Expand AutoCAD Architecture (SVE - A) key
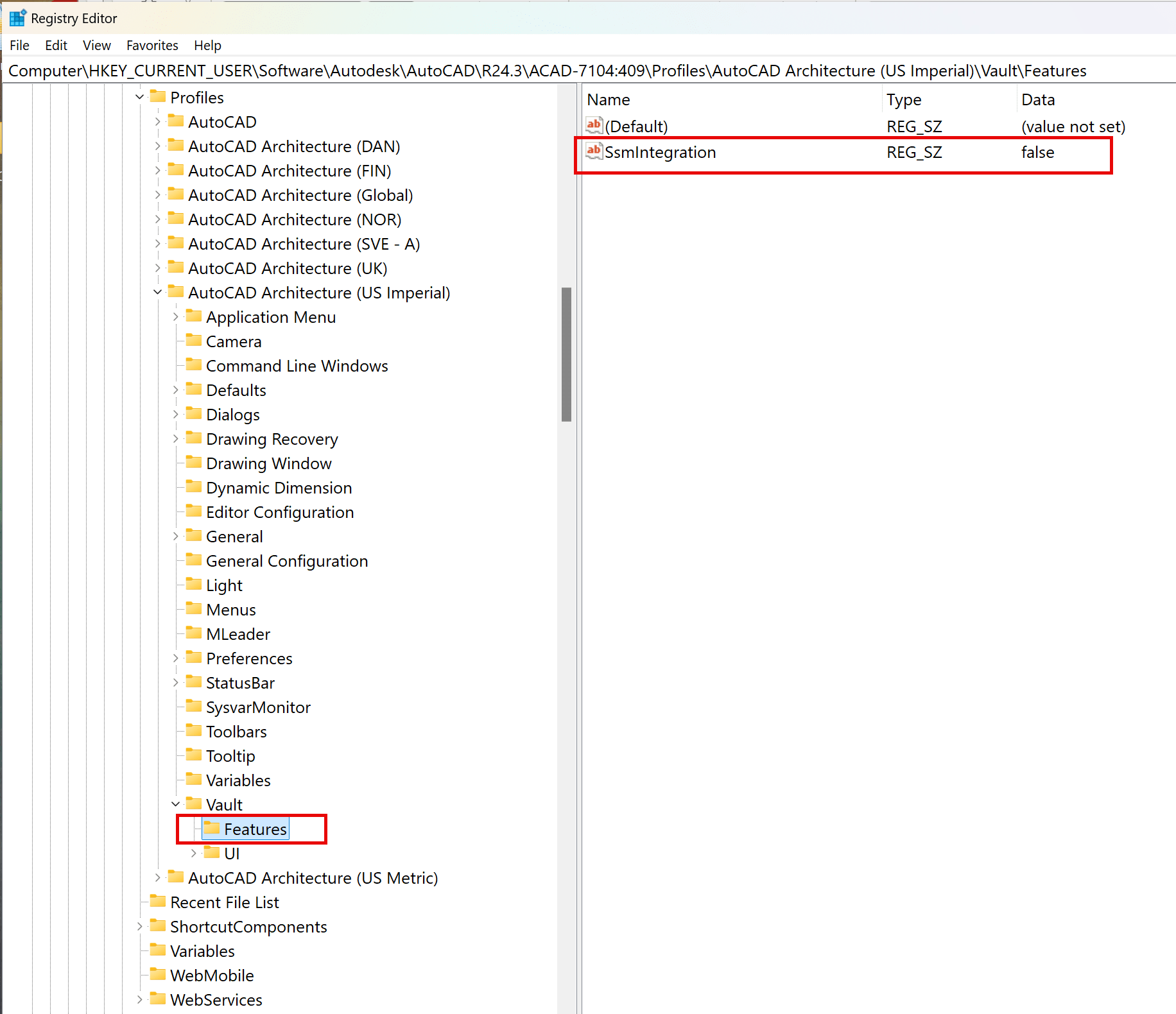The height and width of the screenshot is (1014, 1176). (x=158, y=244)
